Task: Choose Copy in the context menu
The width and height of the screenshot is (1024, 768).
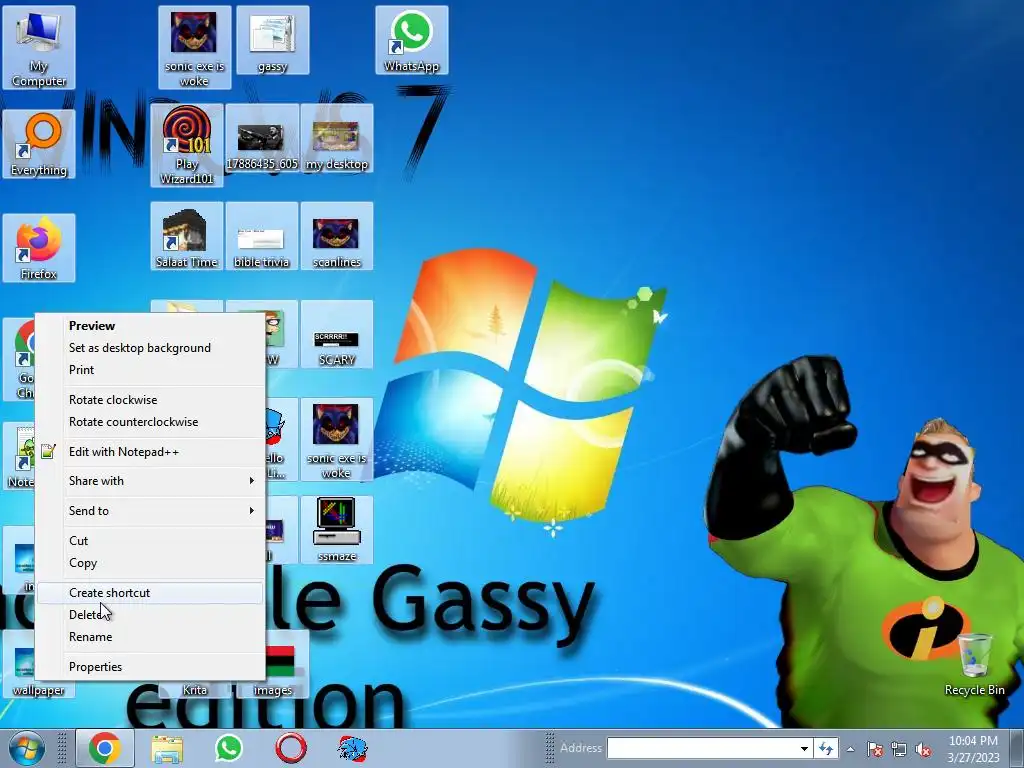Action: point(150,563)
